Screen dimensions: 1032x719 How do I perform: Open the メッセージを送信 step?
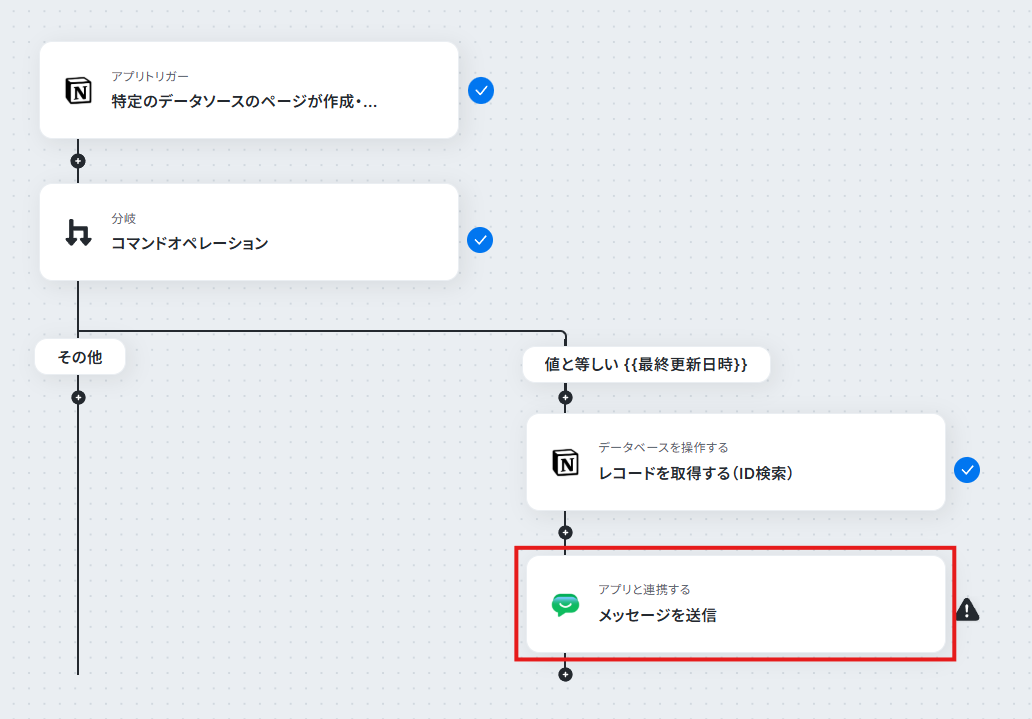click(736, 604)
